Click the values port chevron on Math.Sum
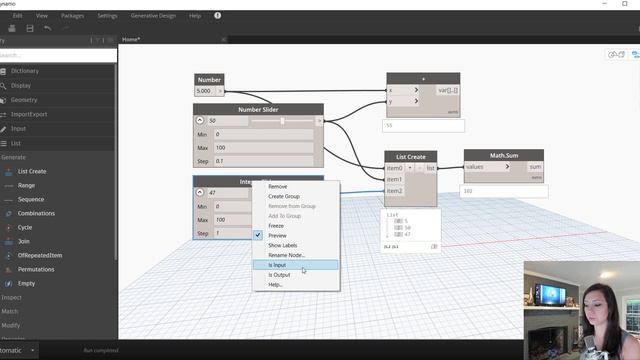 [x=507, y=167]
